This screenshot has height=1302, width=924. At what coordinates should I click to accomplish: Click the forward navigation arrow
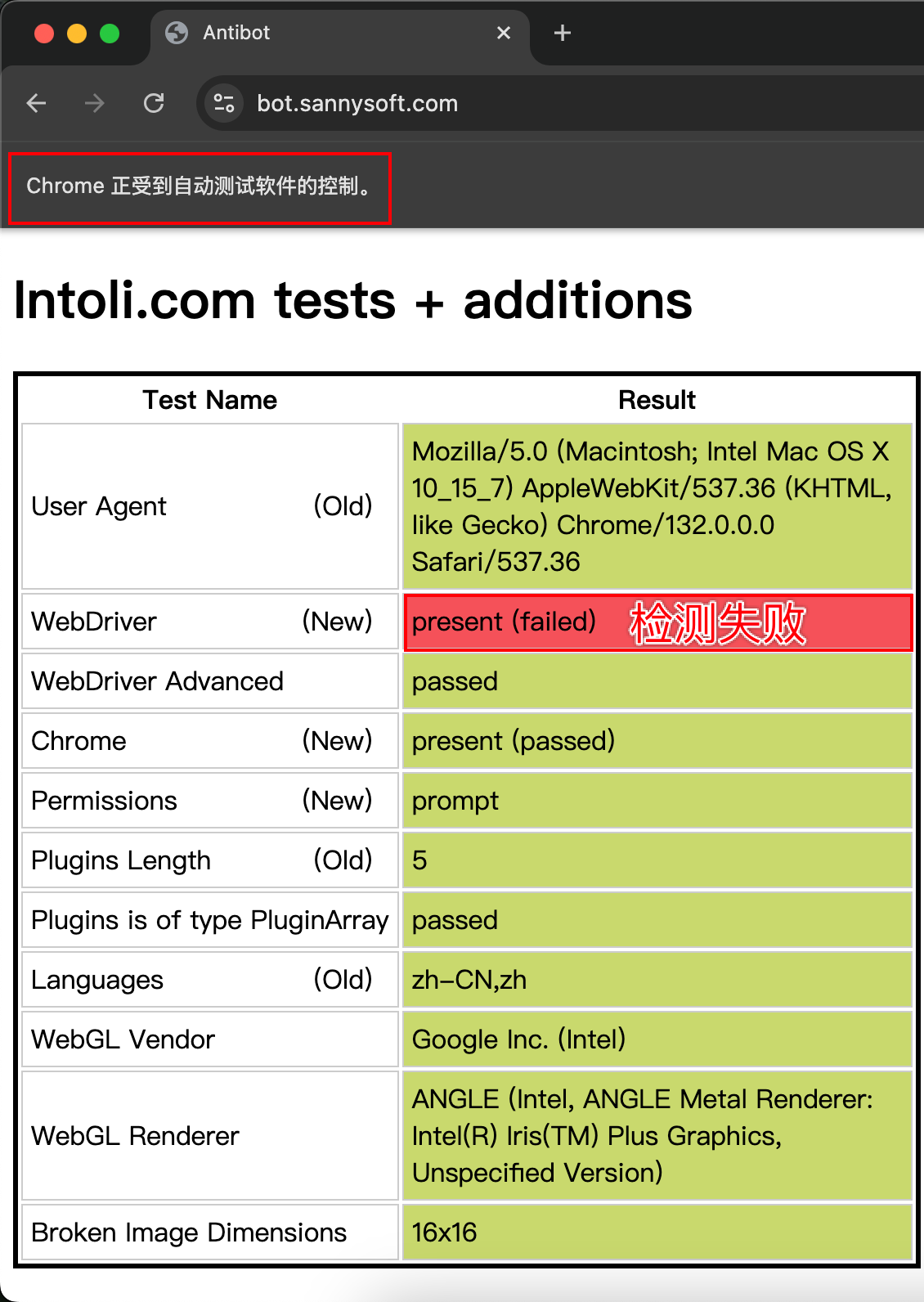tap(95, 103)
